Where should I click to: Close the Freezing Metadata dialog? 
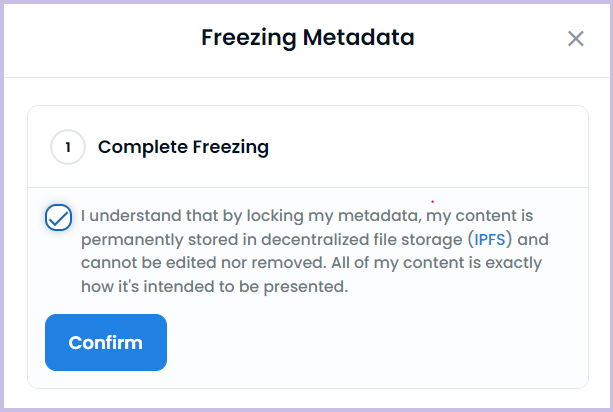tap(575, 39)
